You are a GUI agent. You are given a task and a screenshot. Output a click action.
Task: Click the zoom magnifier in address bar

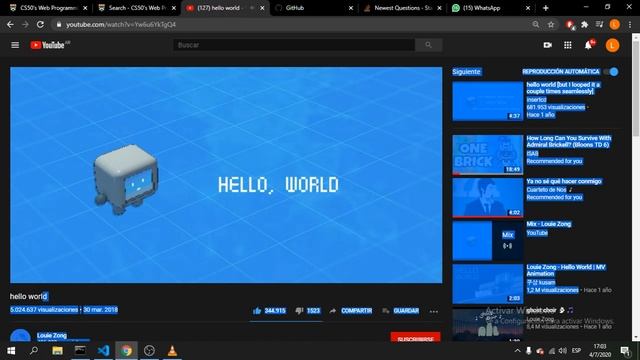[536, 24]
